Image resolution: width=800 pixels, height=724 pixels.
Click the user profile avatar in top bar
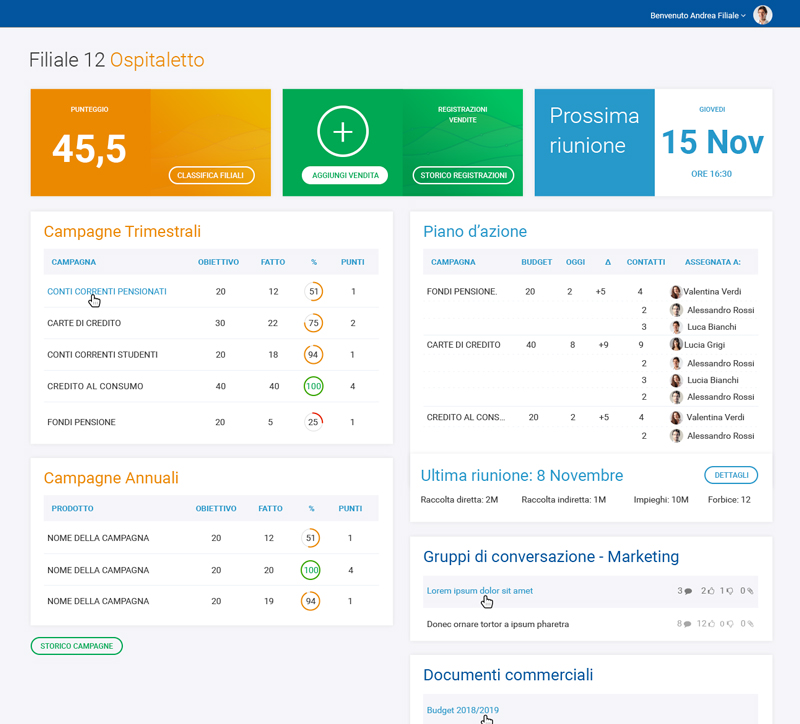click(x=762, y=15)
